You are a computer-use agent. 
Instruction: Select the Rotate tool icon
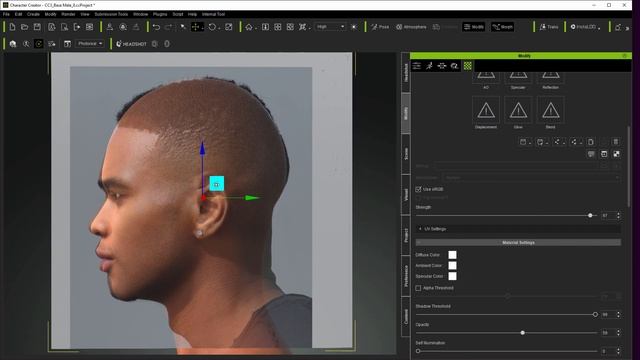pyautogui.click(x=212, y=27)
